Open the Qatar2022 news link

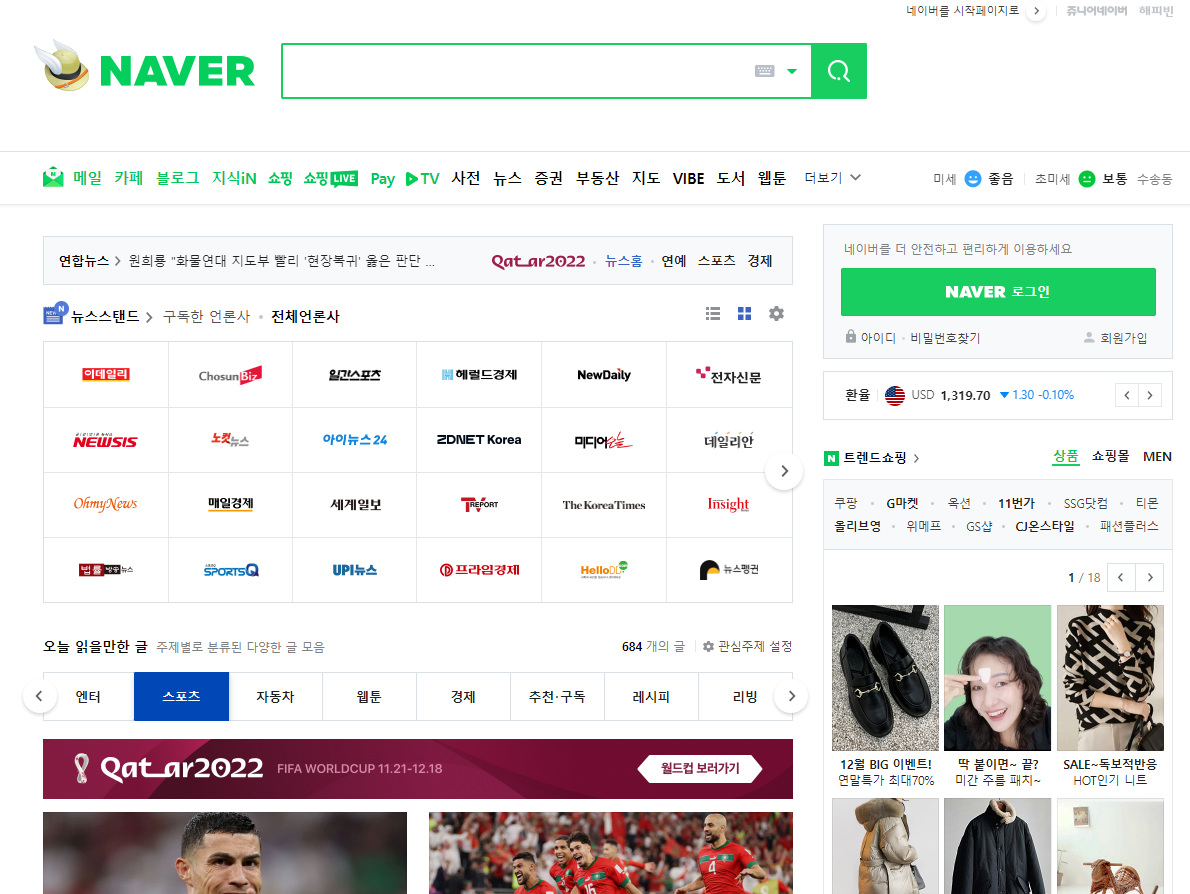[538, 261]
